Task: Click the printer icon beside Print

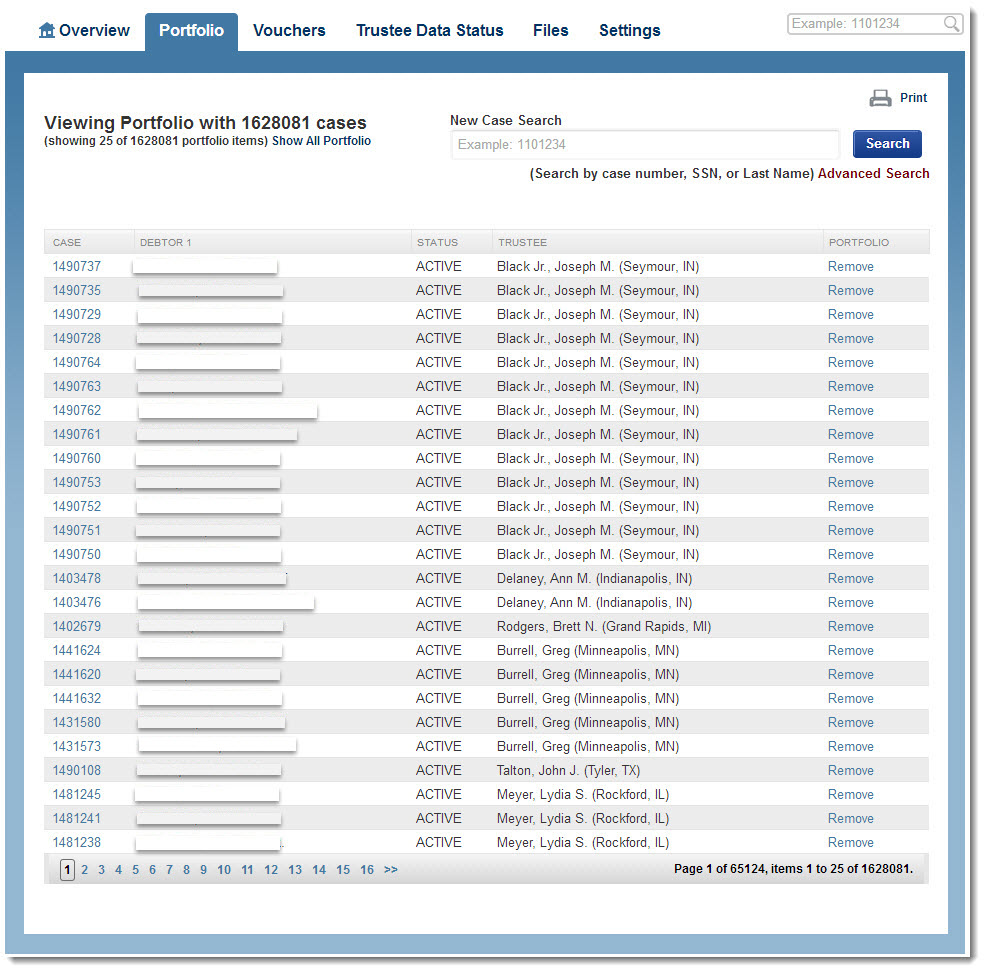Action: (880, 98)
